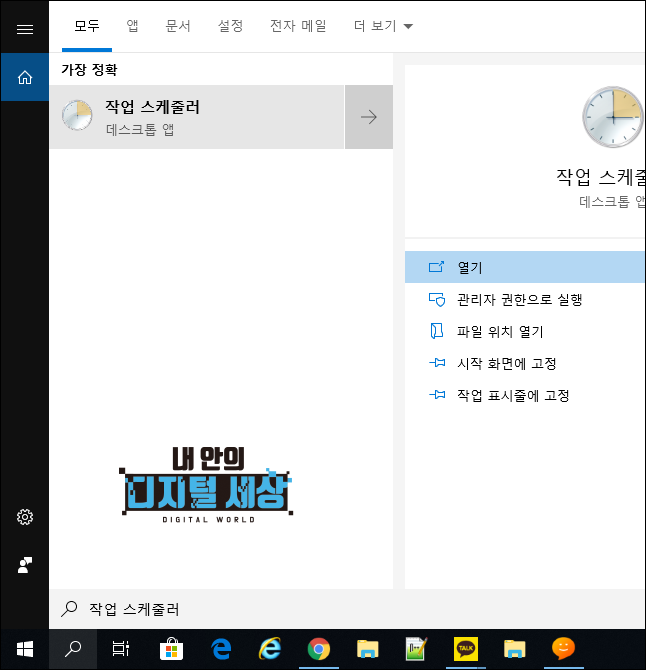Open Task View on the taskbar
The image size is (646, 670).
click(121, 649)
